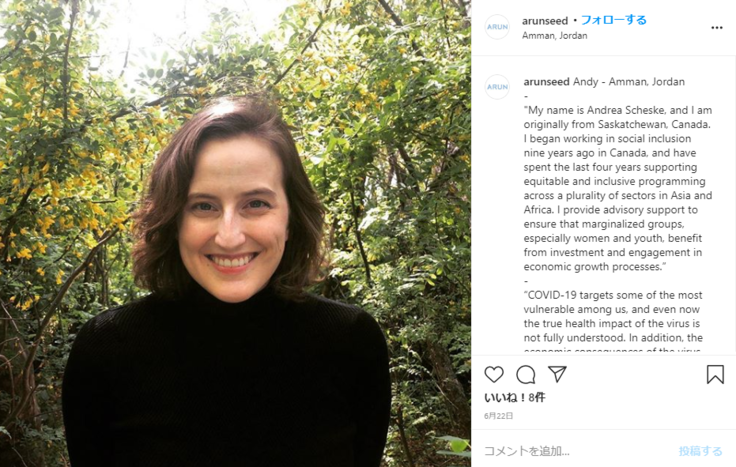Click the 6月22日 post date

coord(499,416)
